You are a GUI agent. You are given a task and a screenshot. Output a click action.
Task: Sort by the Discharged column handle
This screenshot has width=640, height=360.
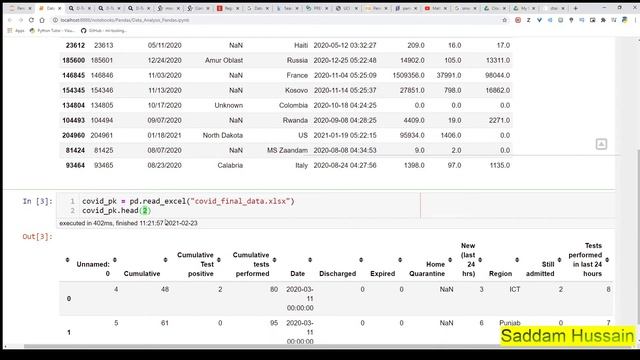tap(361, 260)
